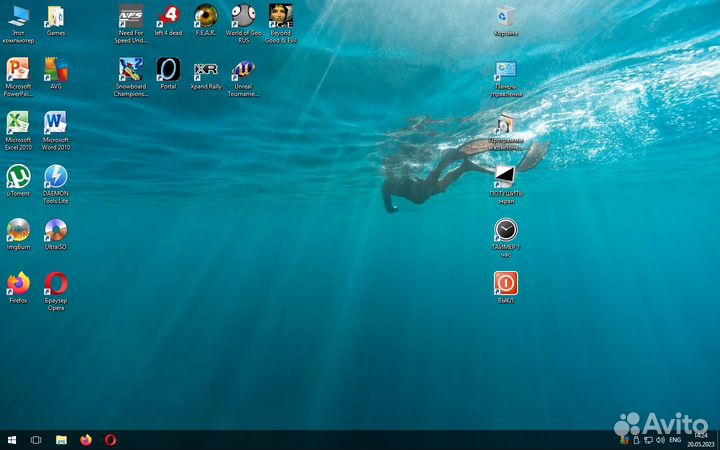Click the Xpand Rally desktop shortcut
The image size is (720, 450).
[205, 69]
